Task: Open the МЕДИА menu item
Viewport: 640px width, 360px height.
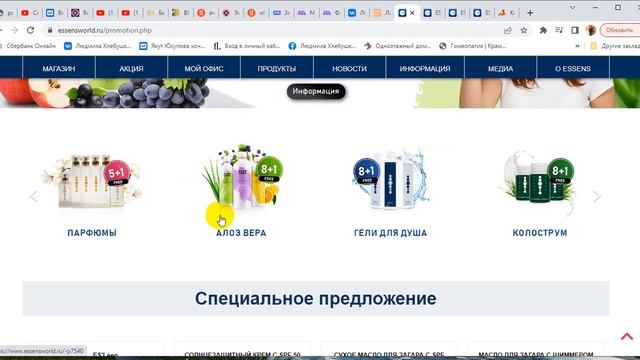Action: (x=500, y=69)
